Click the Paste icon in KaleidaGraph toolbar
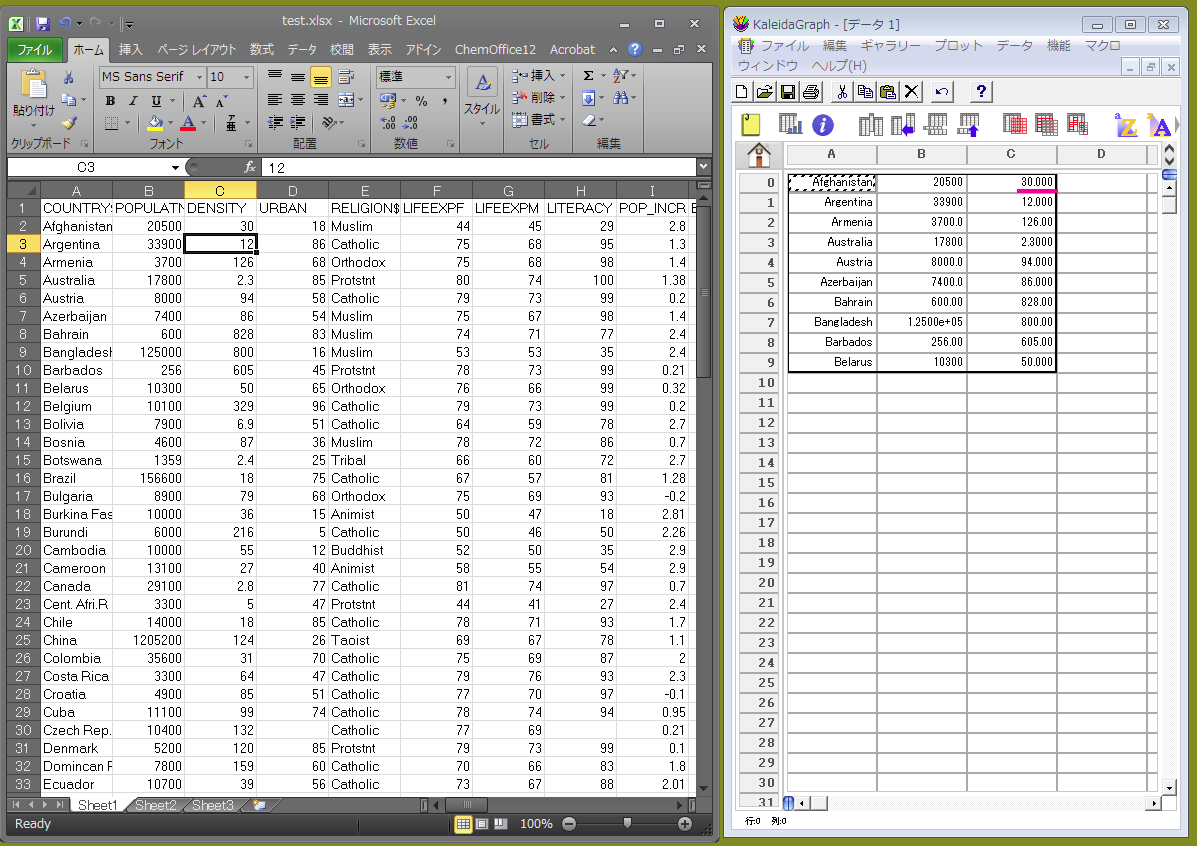 pos(888,92)
